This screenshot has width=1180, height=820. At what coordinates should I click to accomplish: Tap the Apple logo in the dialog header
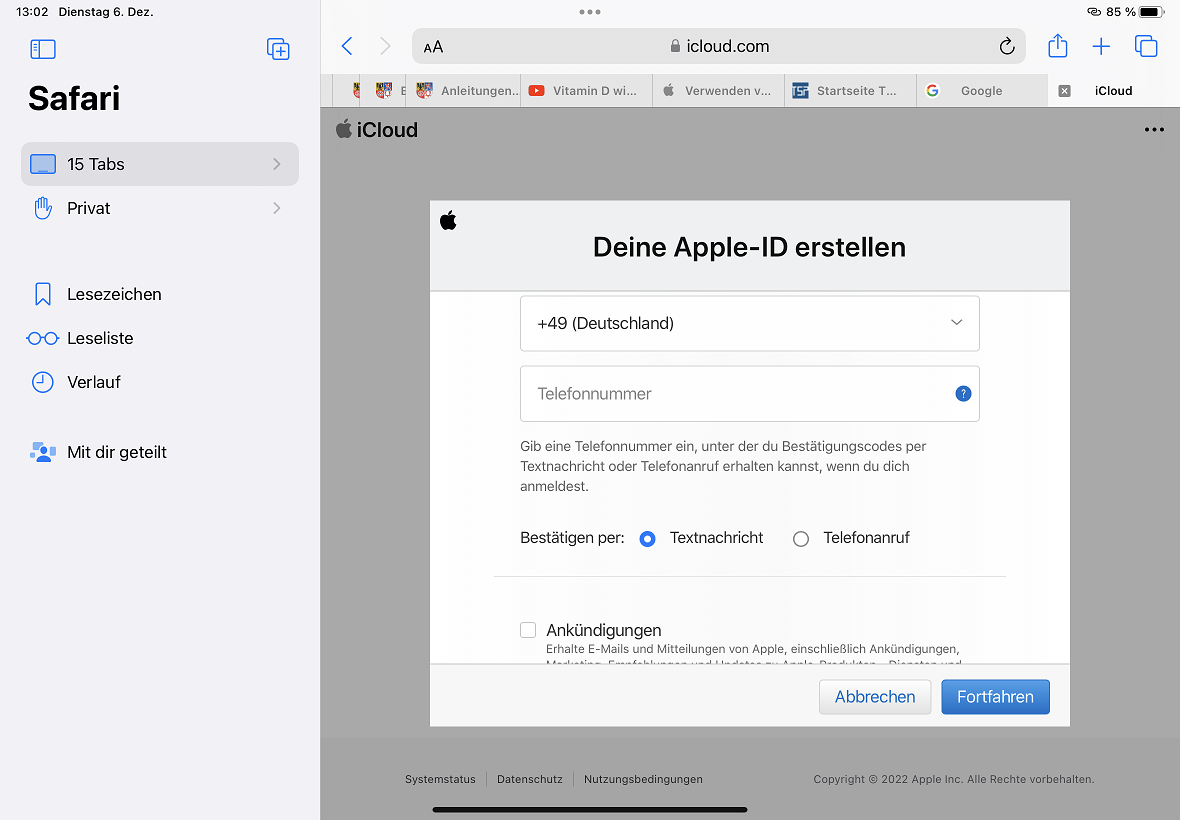tap(449, 220)
